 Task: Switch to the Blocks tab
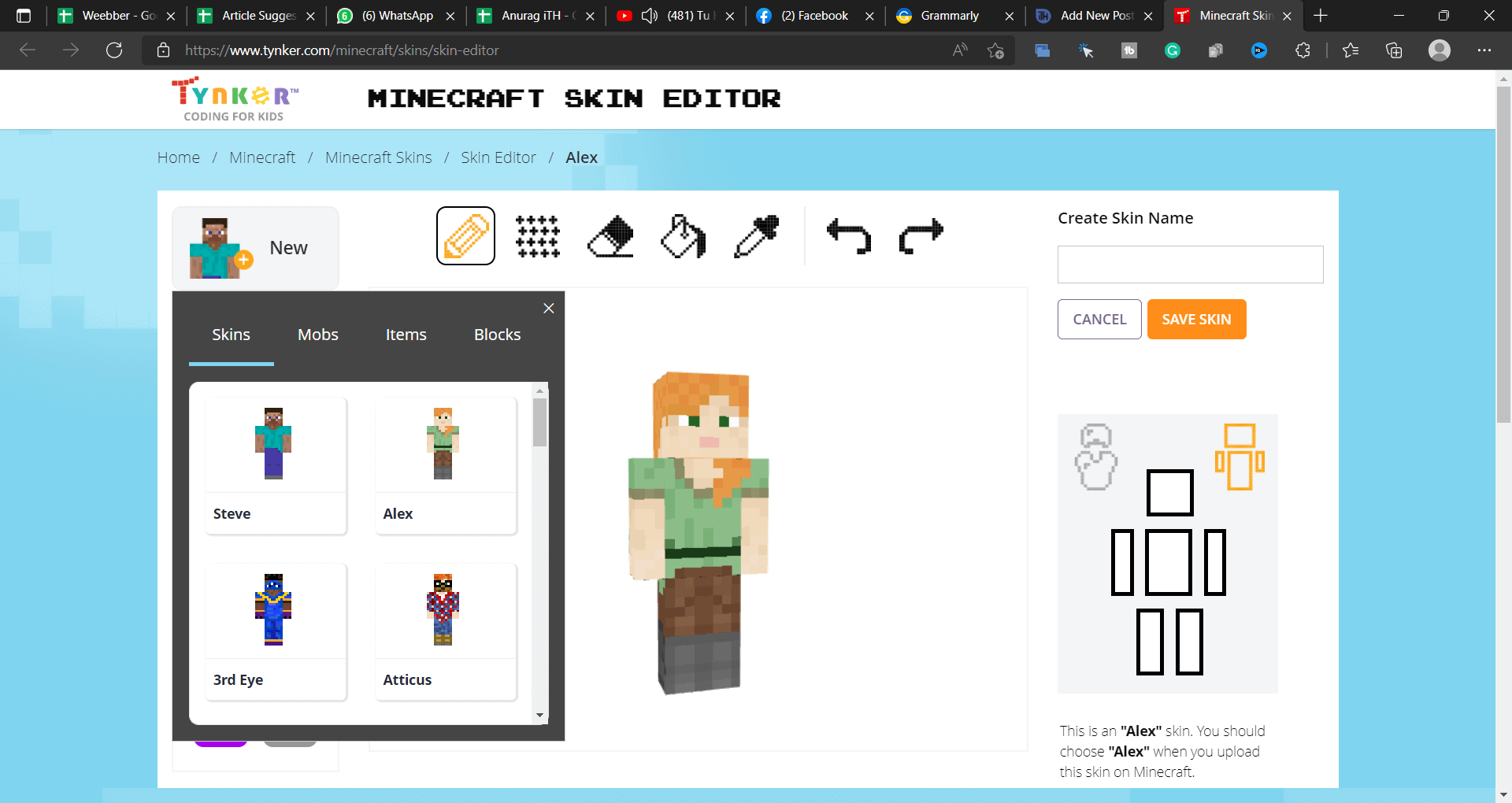coord(497,335)
